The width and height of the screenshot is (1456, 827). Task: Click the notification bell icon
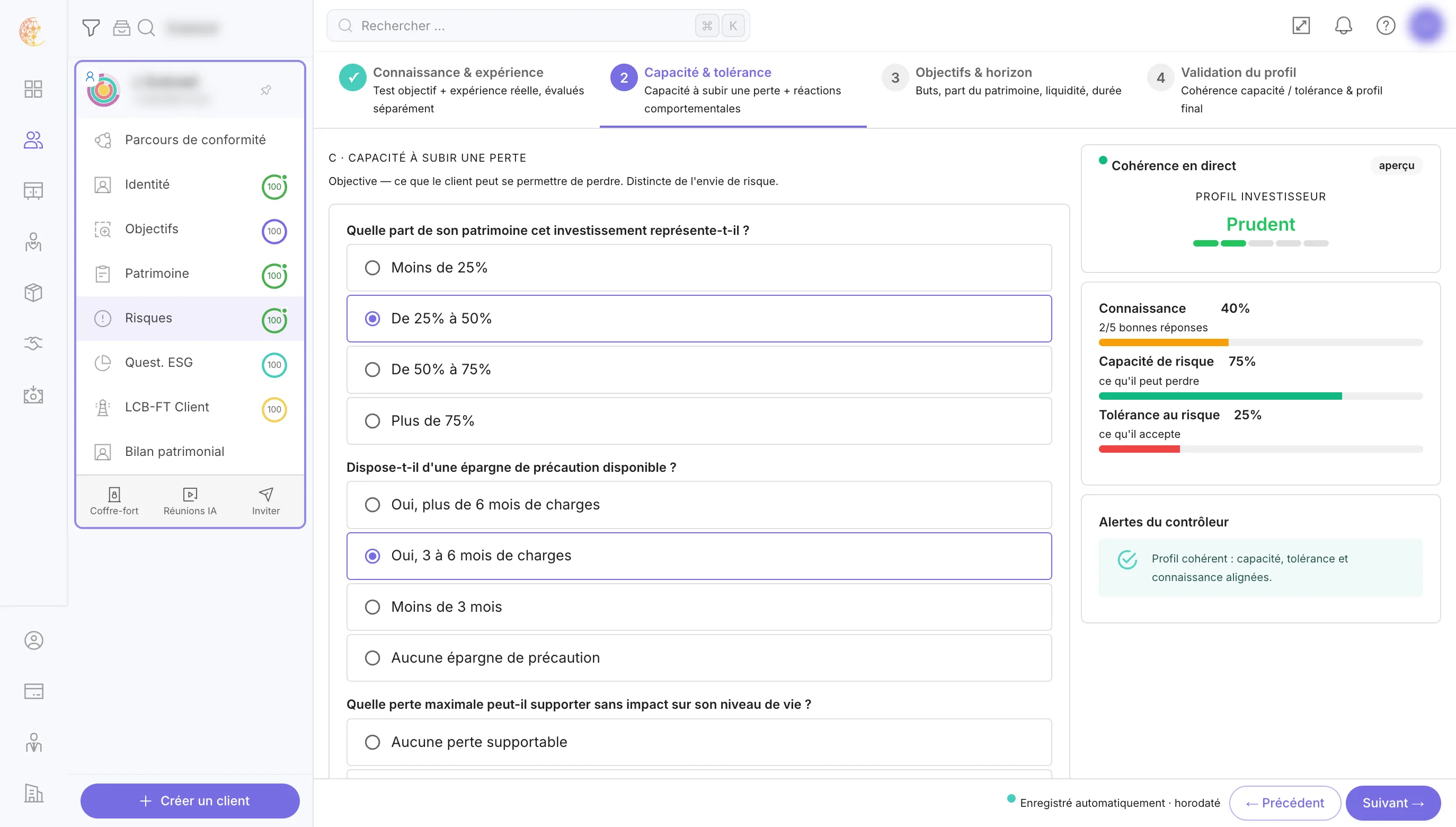(x=1343, y=25)
